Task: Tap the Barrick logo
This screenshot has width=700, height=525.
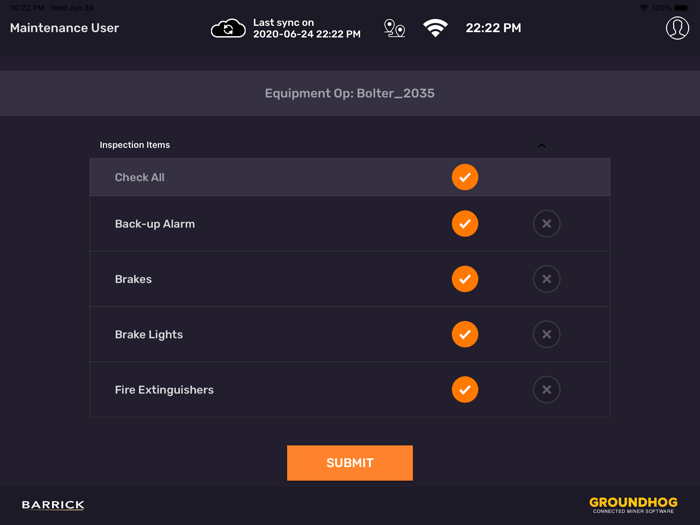Action: [53, 505]
